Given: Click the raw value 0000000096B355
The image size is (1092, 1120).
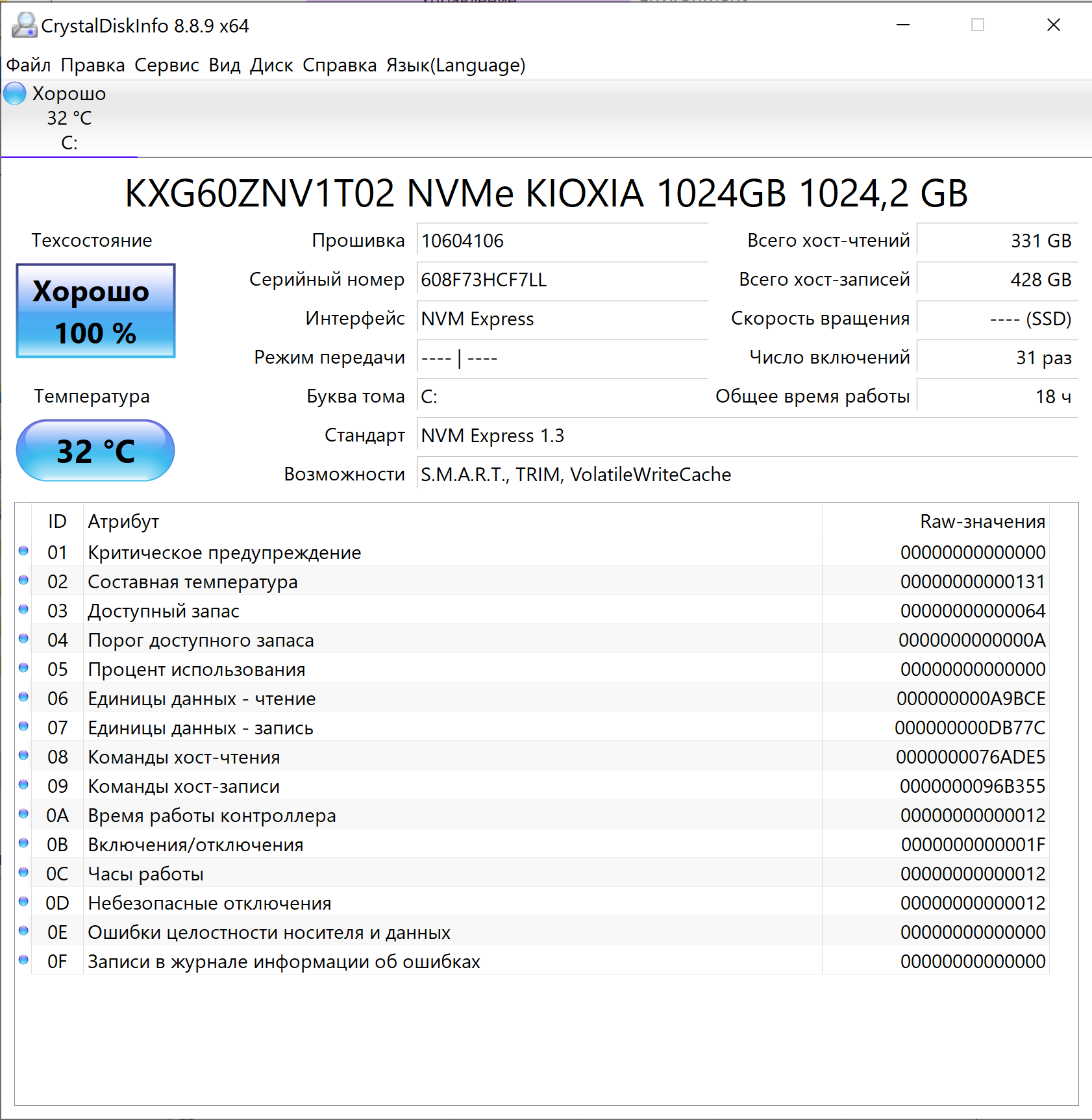Looking at the screenshot, I should [973, 786].
